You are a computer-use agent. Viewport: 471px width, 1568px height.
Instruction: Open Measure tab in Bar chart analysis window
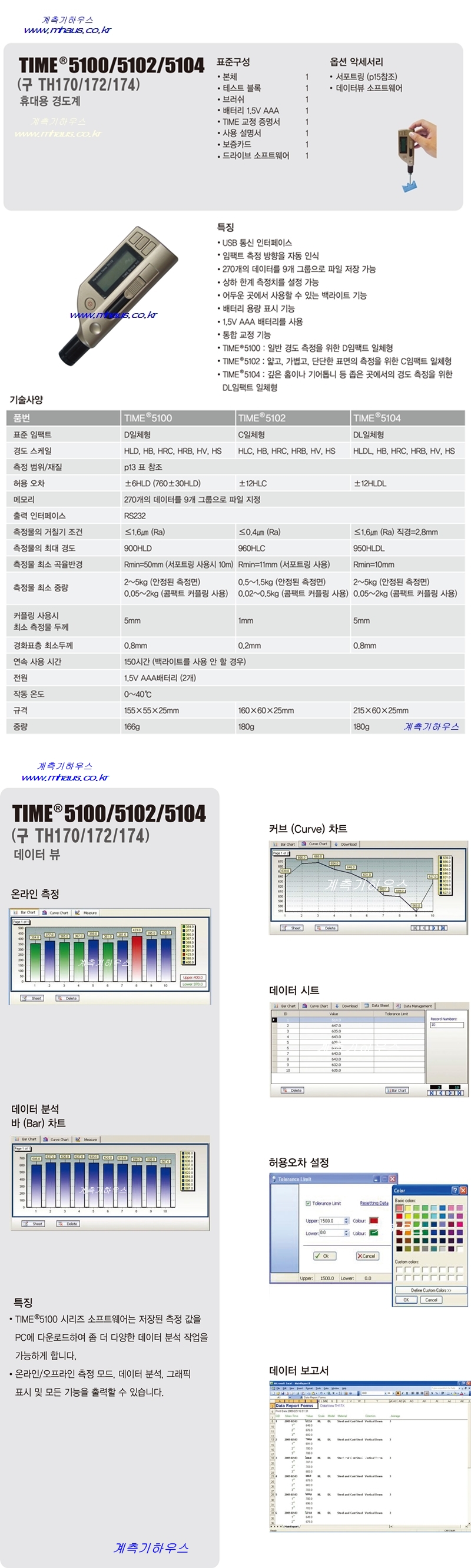[x=87, y=1139]
